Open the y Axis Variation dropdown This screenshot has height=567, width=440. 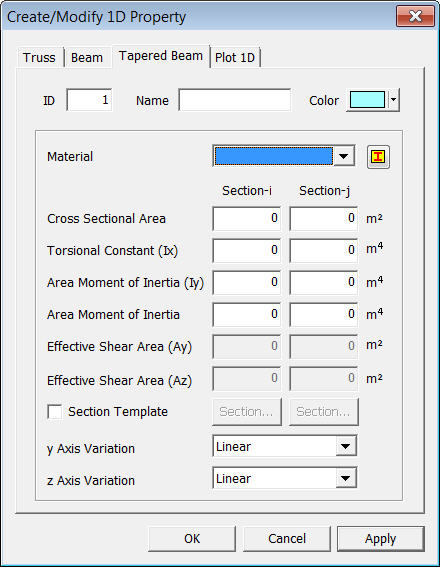pos(346,447)
